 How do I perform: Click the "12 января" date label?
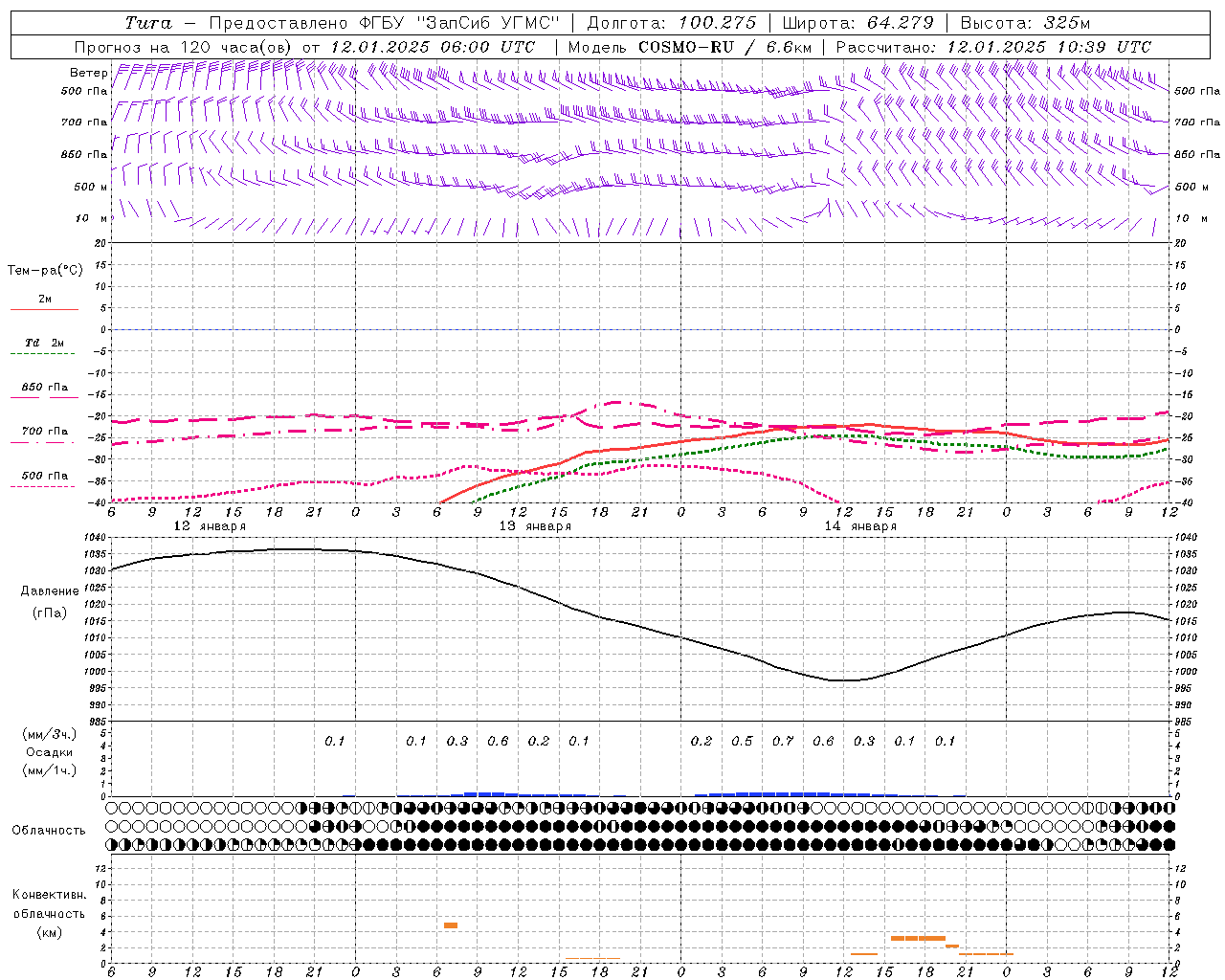(x=210, y=526)
